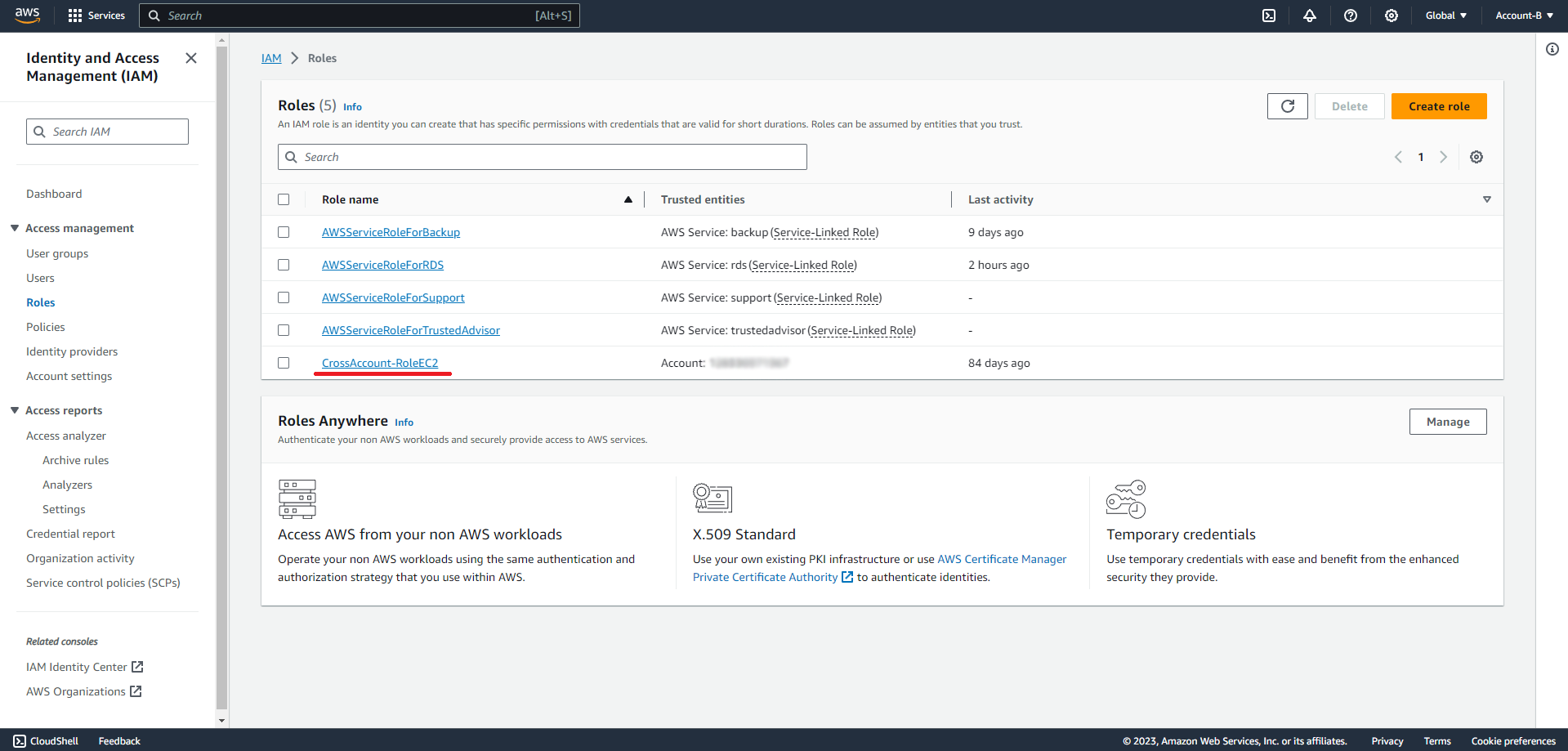Viewport: 1568px width, 751px height.
Task: Open the AWSServiceRoleForBackup role link
Action: click(x=391, y=232)
